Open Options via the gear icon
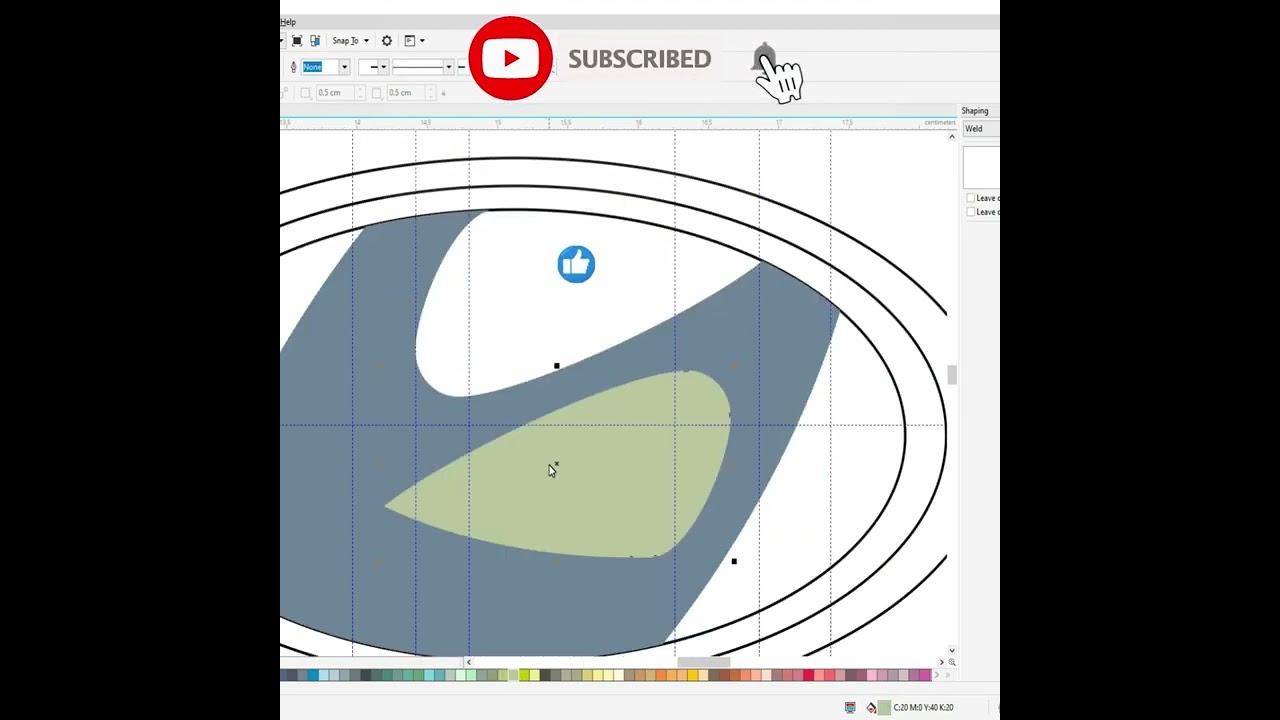The height and width of the screenshot is (720, 1280). click(x=387, y=41)
